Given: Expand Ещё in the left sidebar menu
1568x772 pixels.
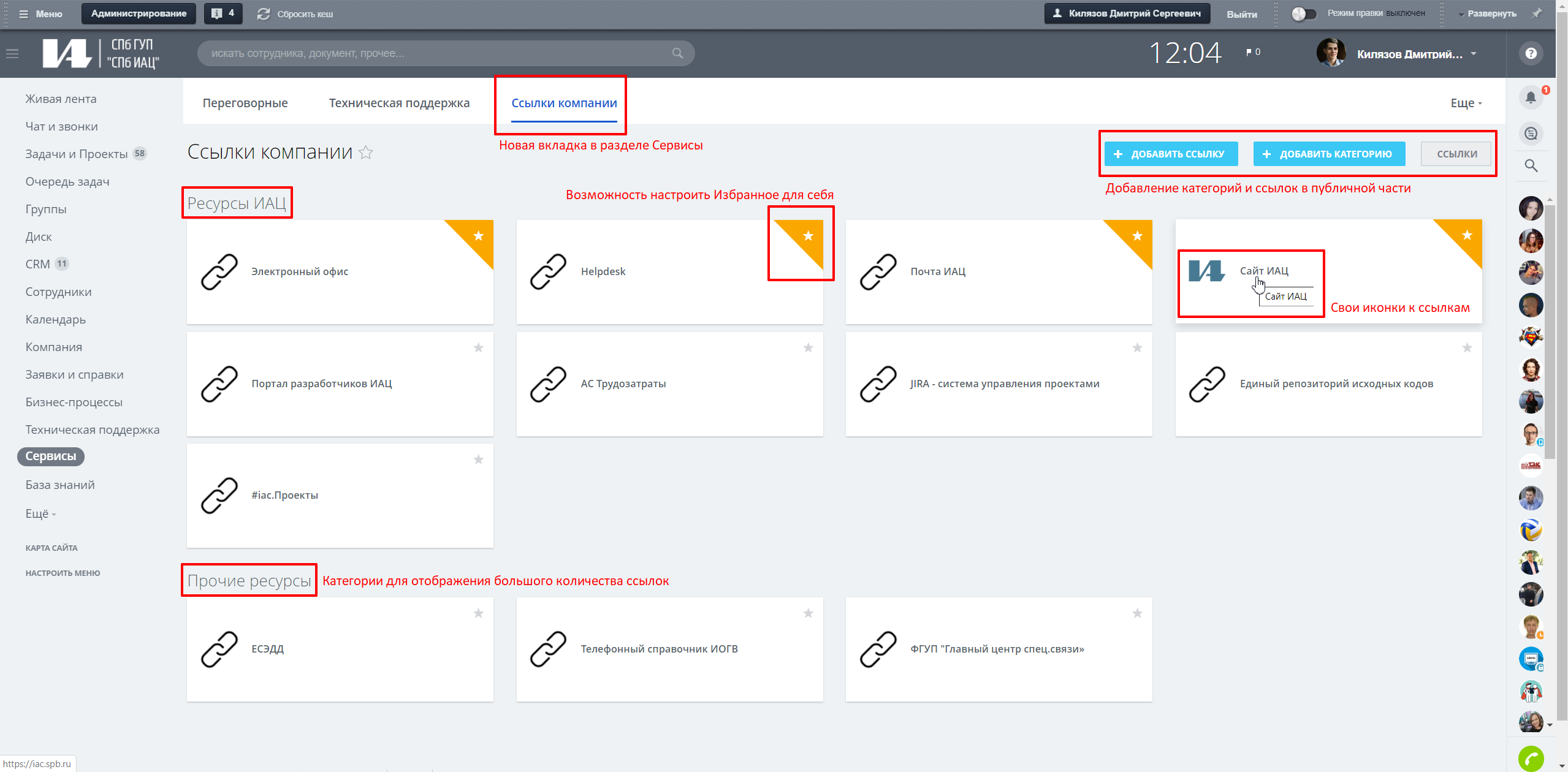Looking at the screenshot, I should coord(40,513).
